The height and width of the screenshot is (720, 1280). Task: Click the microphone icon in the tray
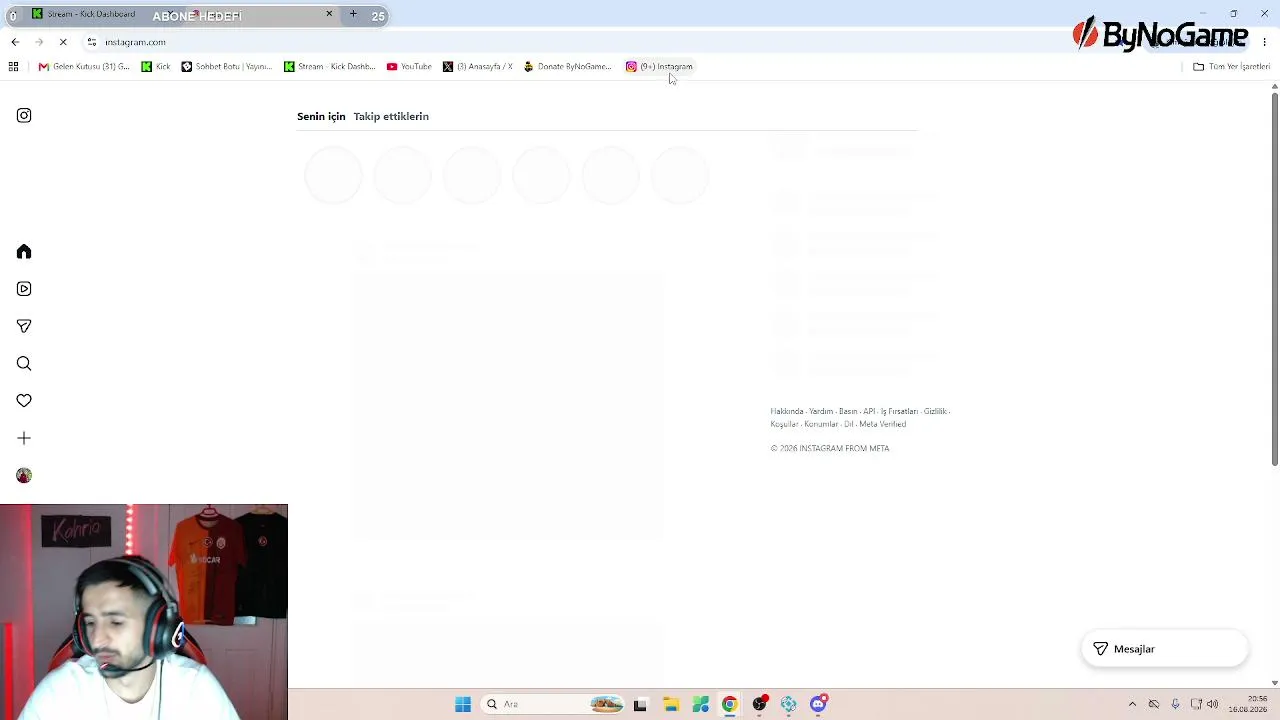coord(1175,704)
